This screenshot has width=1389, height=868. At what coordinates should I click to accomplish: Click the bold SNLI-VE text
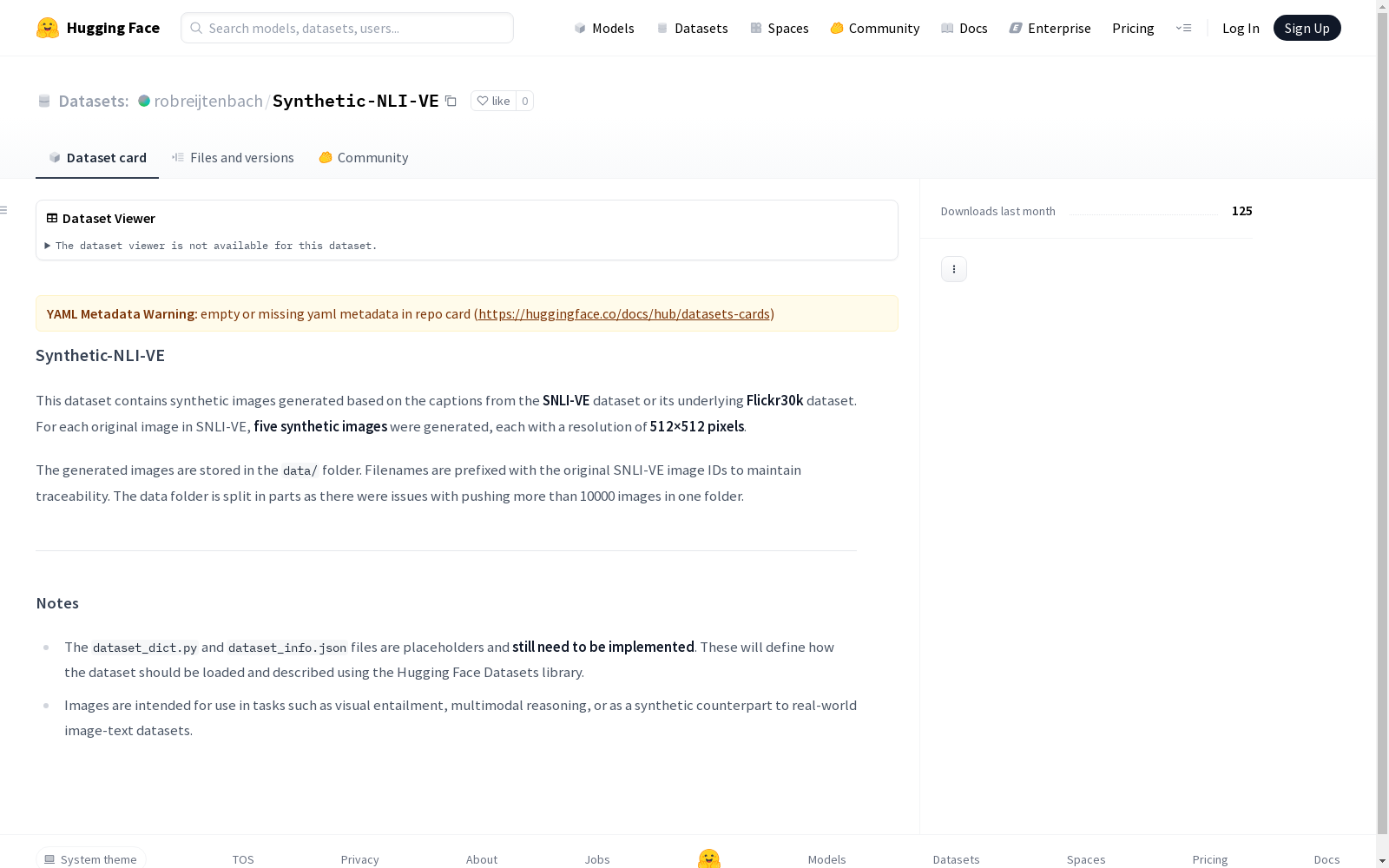[x=566, y=400]
